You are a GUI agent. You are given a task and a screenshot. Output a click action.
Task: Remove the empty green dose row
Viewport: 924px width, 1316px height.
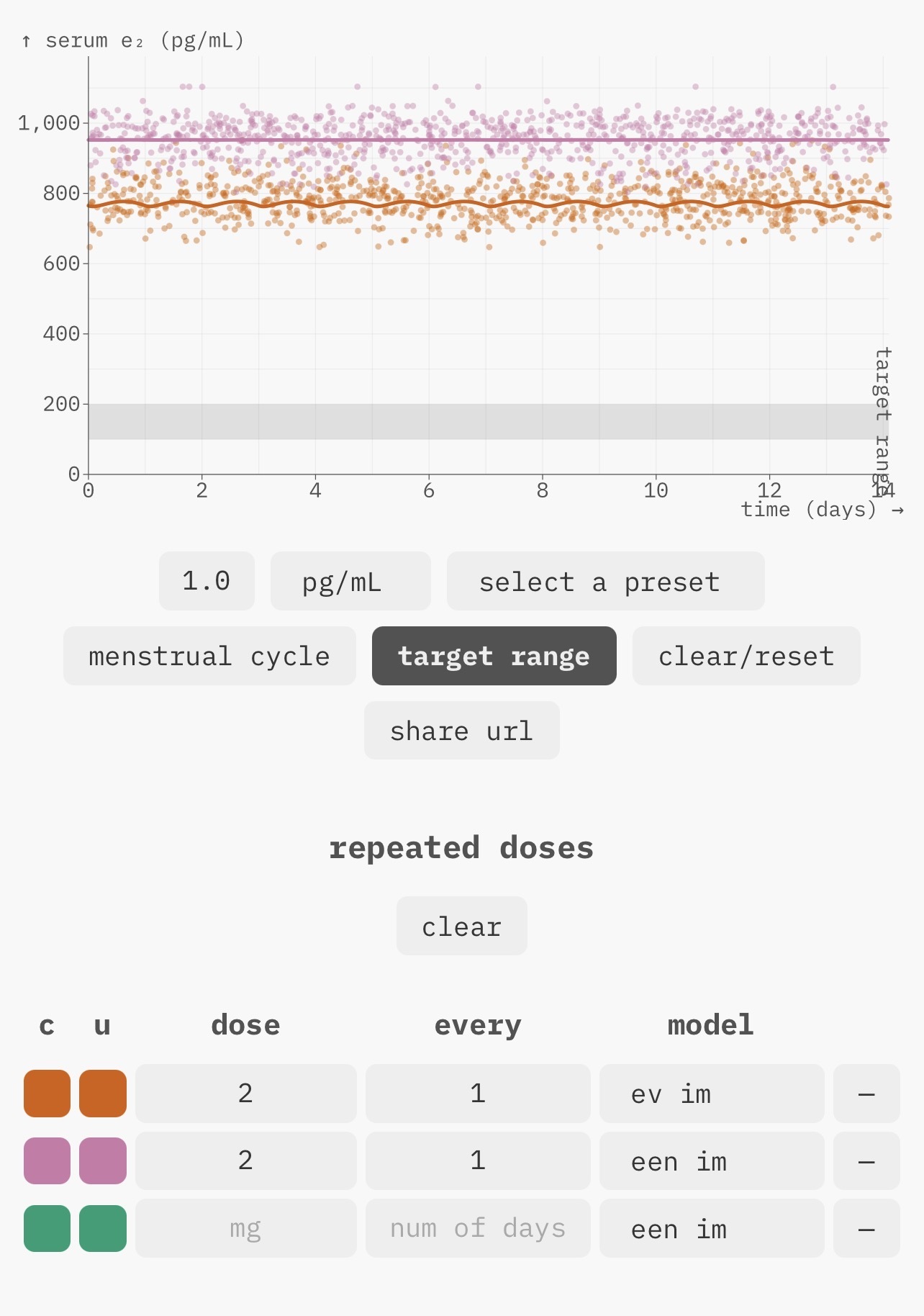(x=866, y=1228)
